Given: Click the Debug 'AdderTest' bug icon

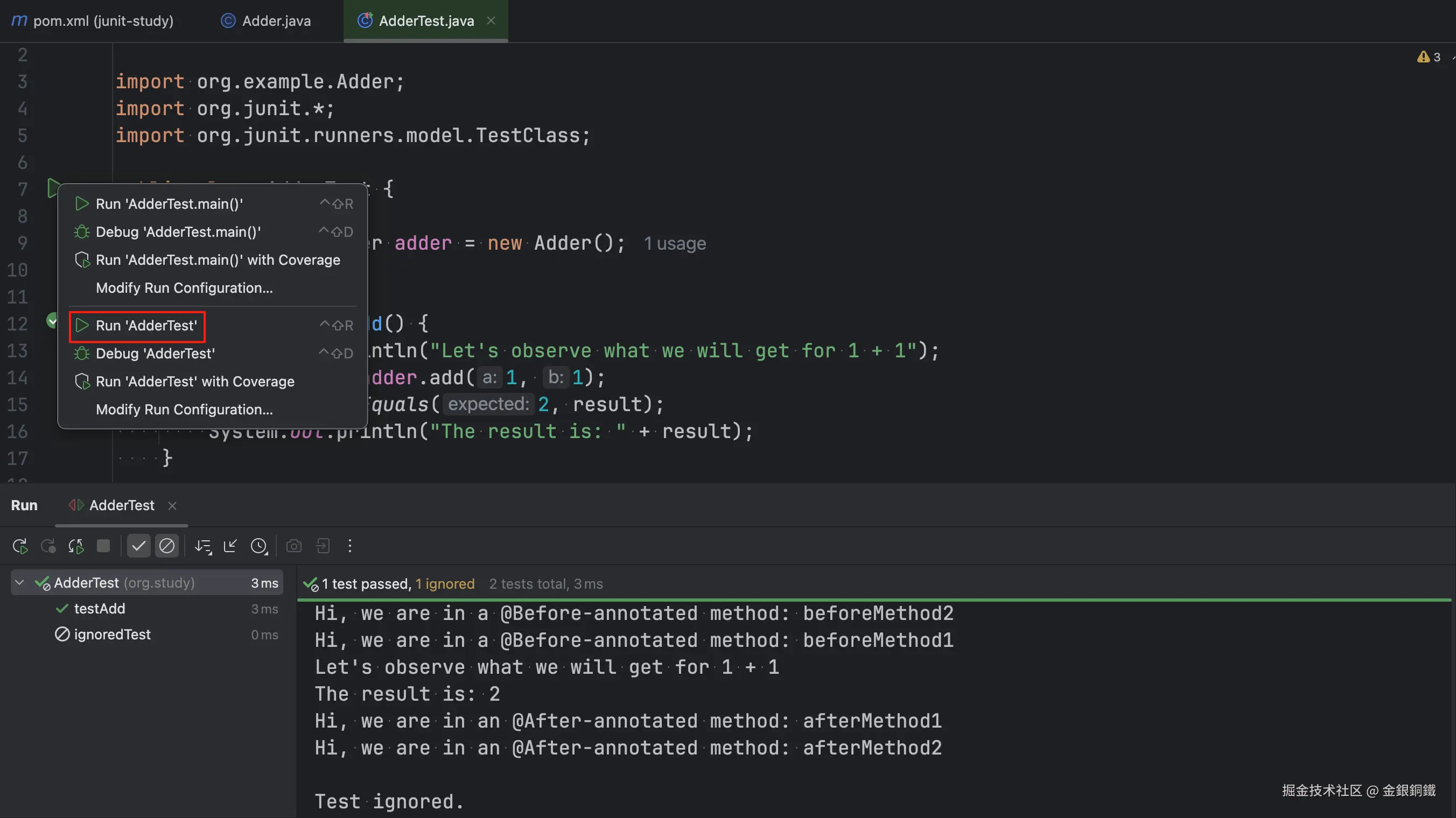Looking at the screenshot, I should pyautogui.click(x=82, y=354).
